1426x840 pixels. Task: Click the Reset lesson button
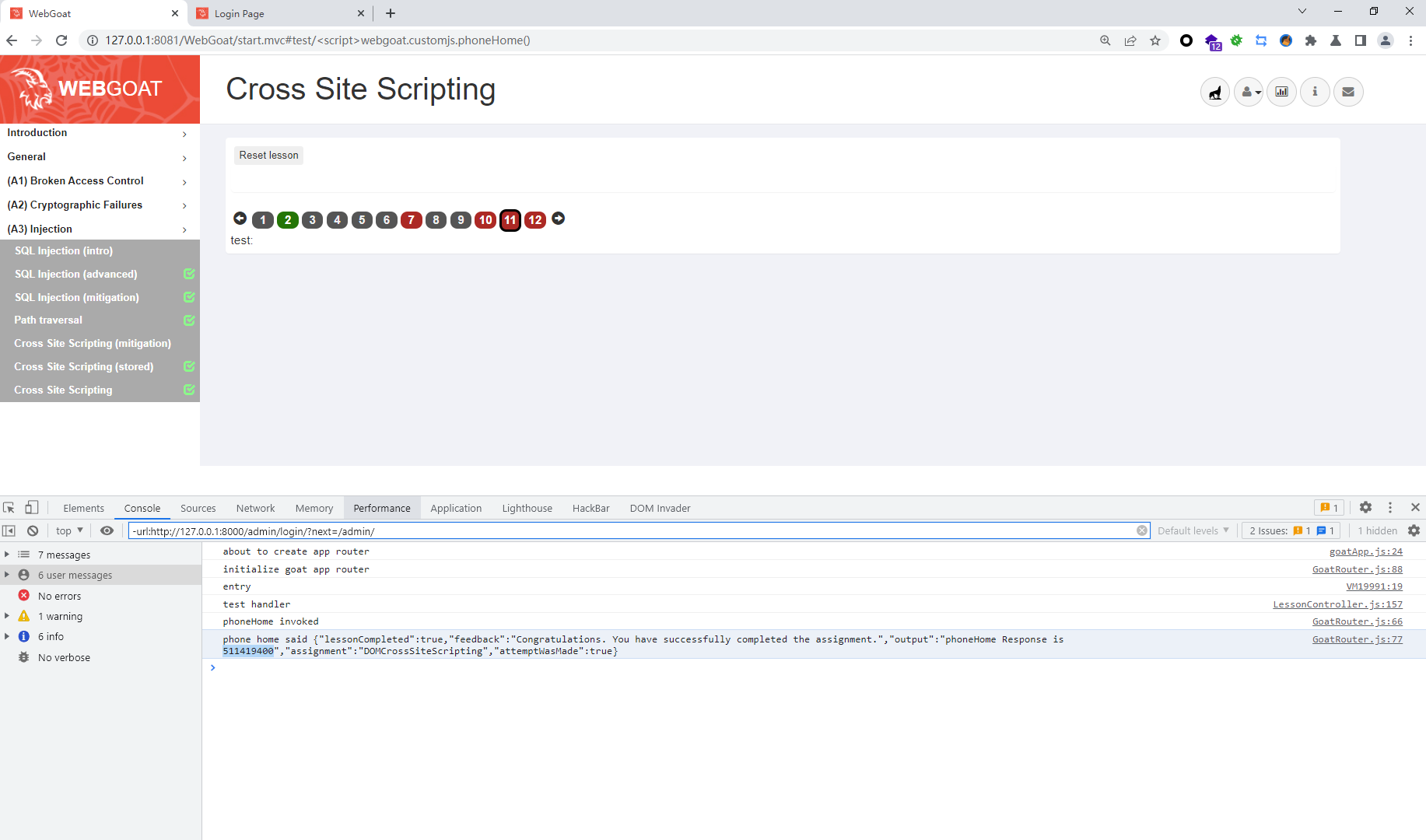(x=268, y=155)
